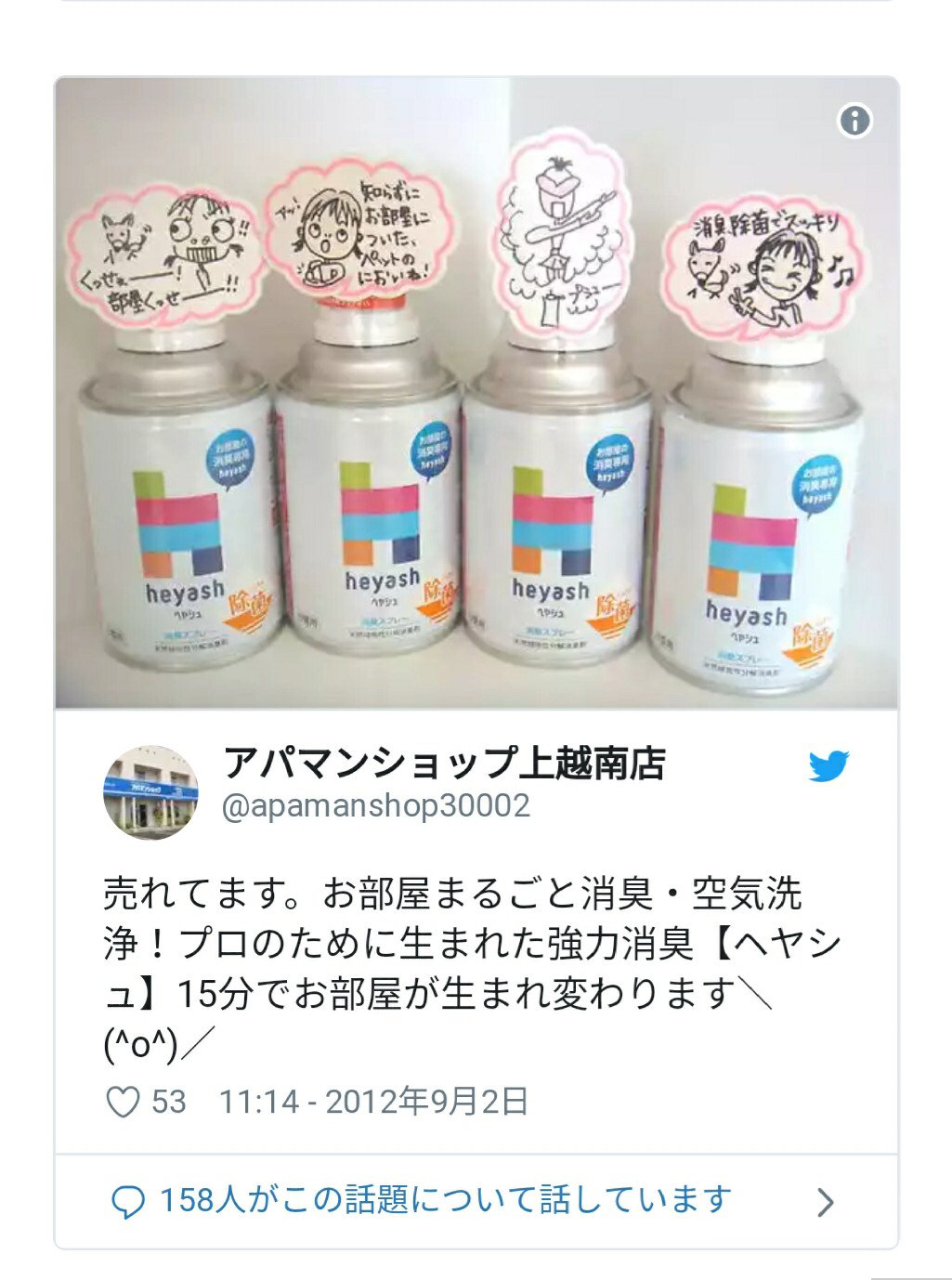Click the 11:14 - 2012年9月2日 timestamp

tap(373, 1102)
